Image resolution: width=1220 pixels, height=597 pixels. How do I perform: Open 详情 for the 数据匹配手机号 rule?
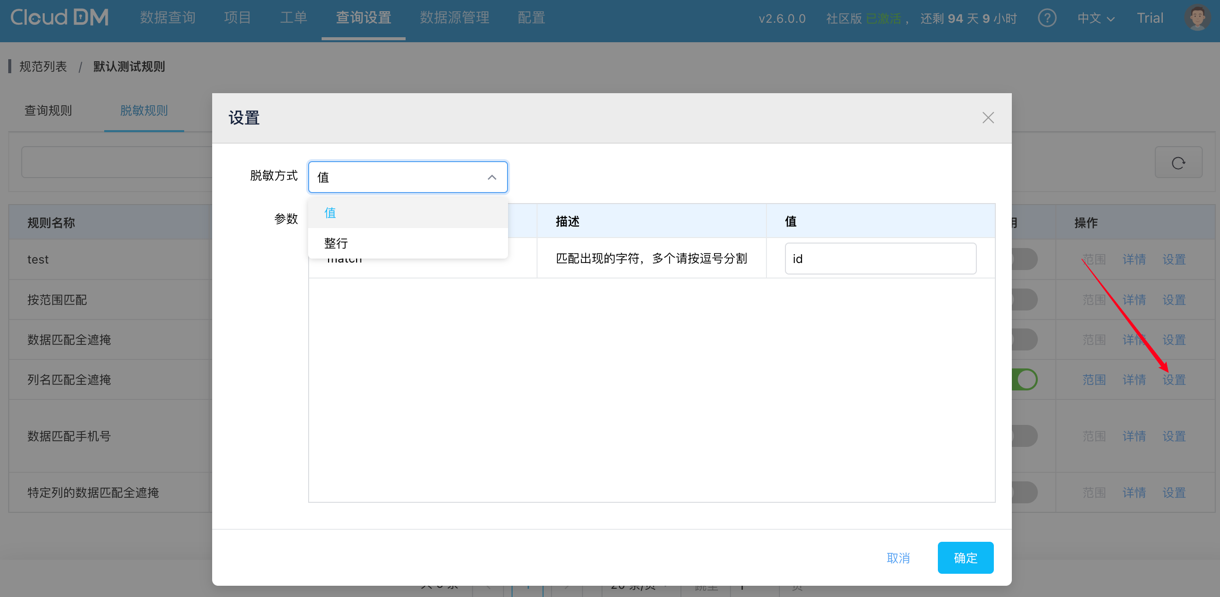tap(1134, 437)
